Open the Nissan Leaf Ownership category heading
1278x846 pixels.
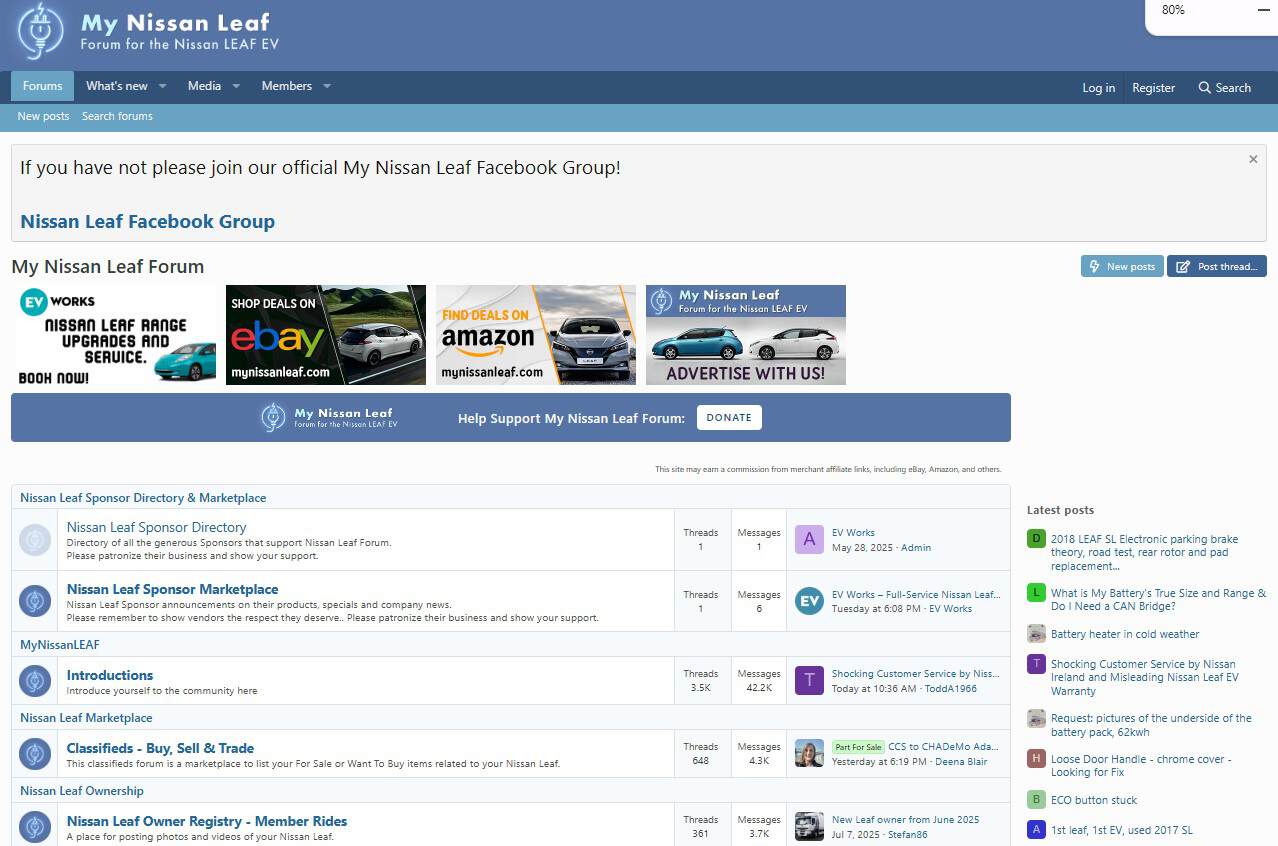click(x=82, y=791)
